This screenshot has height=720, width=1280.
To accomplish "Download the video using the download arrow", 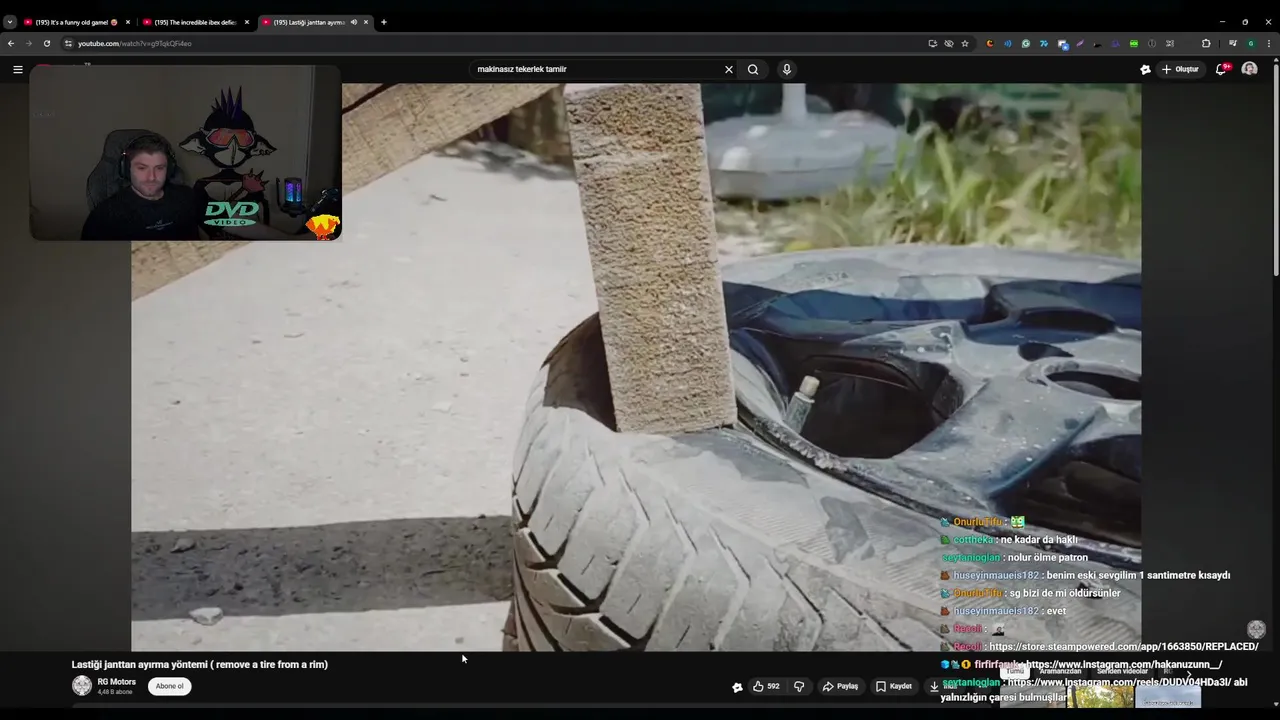I will 934,686.
